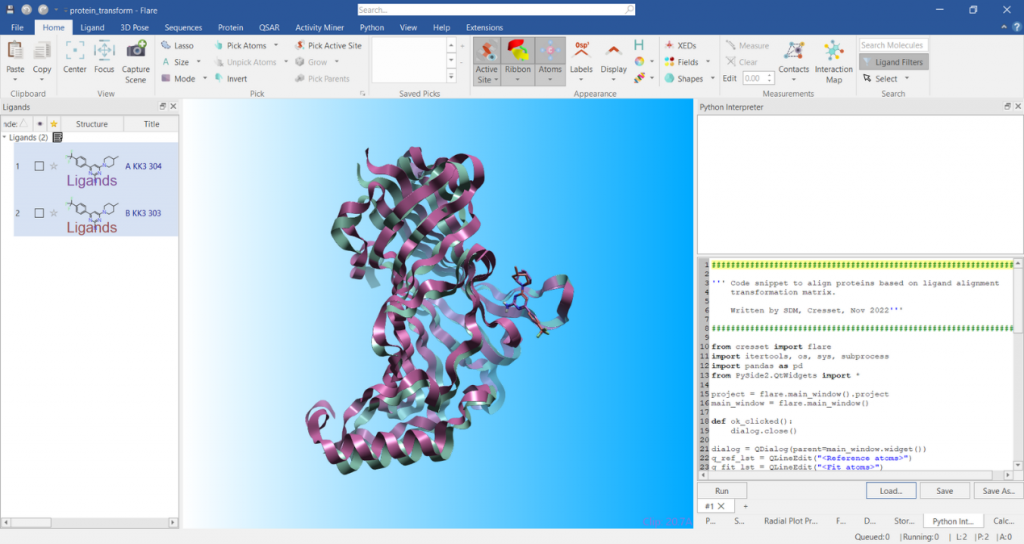Click the script editor vertical scrollbar
Screen dimensions: 1024x544
(1017, 364)
